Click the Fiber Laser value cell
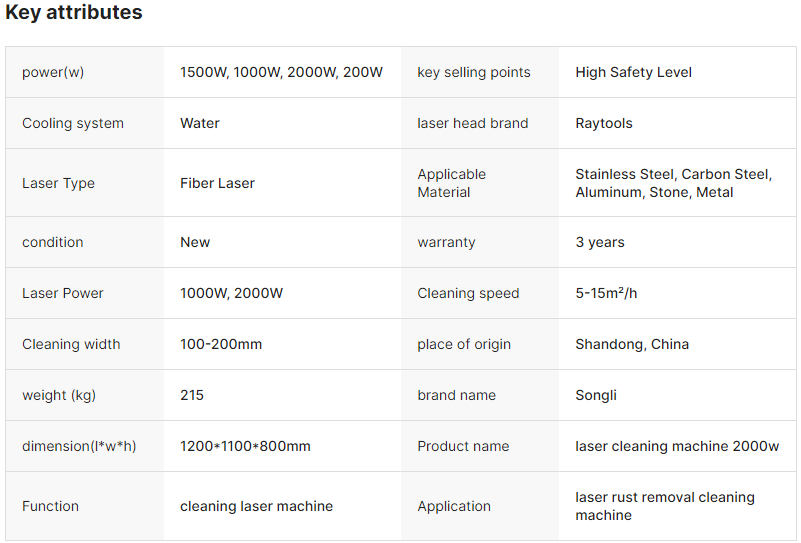Image resolution: width=801 pixels, height=543 pixels. [x=217, y=183]
